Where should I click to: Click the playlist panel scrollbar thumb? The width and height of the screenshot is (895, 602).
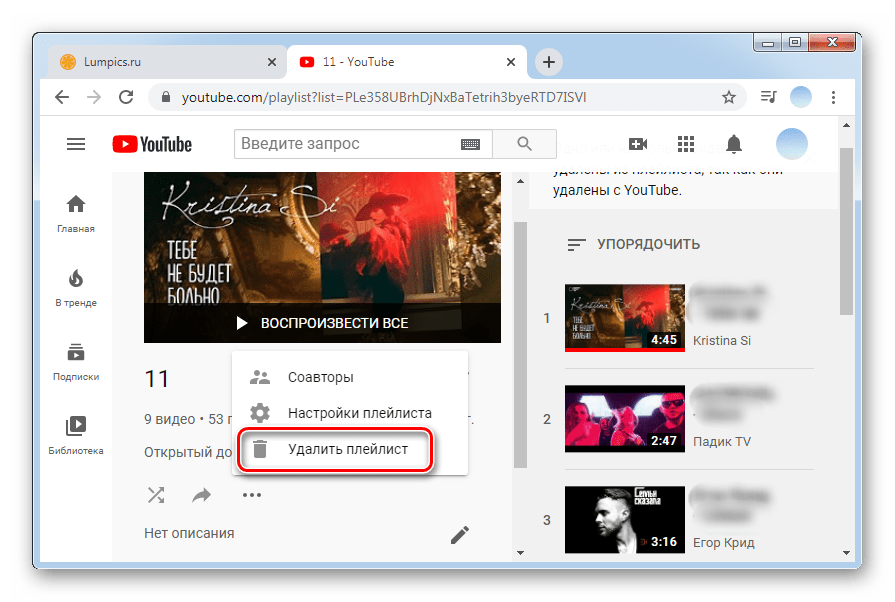[x=520, y=345]
